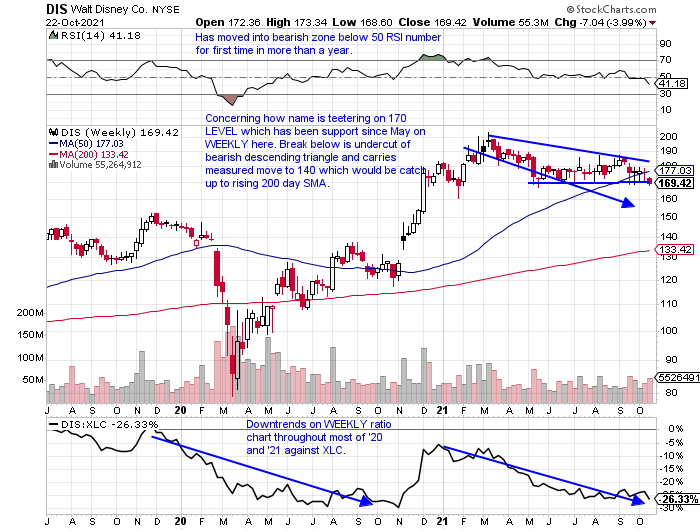Click the -26.33% tag on ratio axis
700x530 pixels.
679,499
